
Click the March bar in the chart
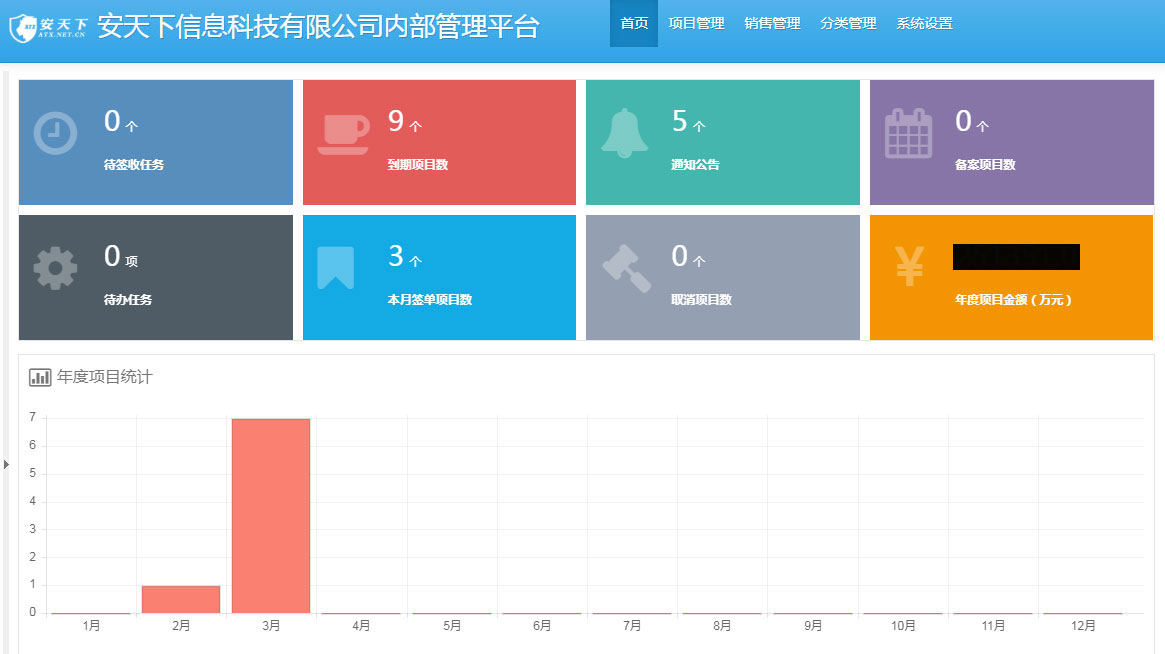click(271, 515)
